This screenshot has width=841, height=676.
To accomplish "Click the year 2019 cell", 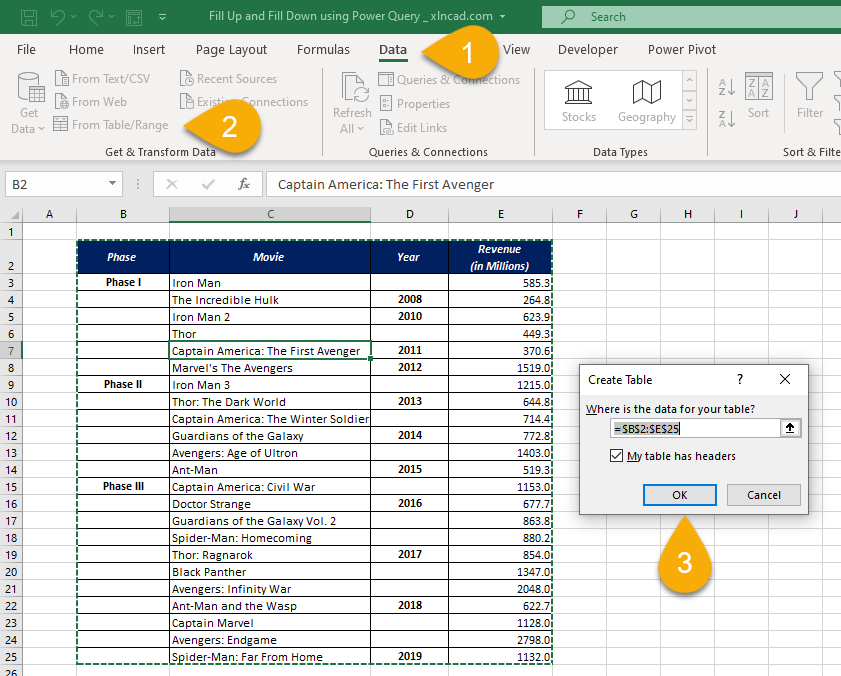I will pos(410,656).
